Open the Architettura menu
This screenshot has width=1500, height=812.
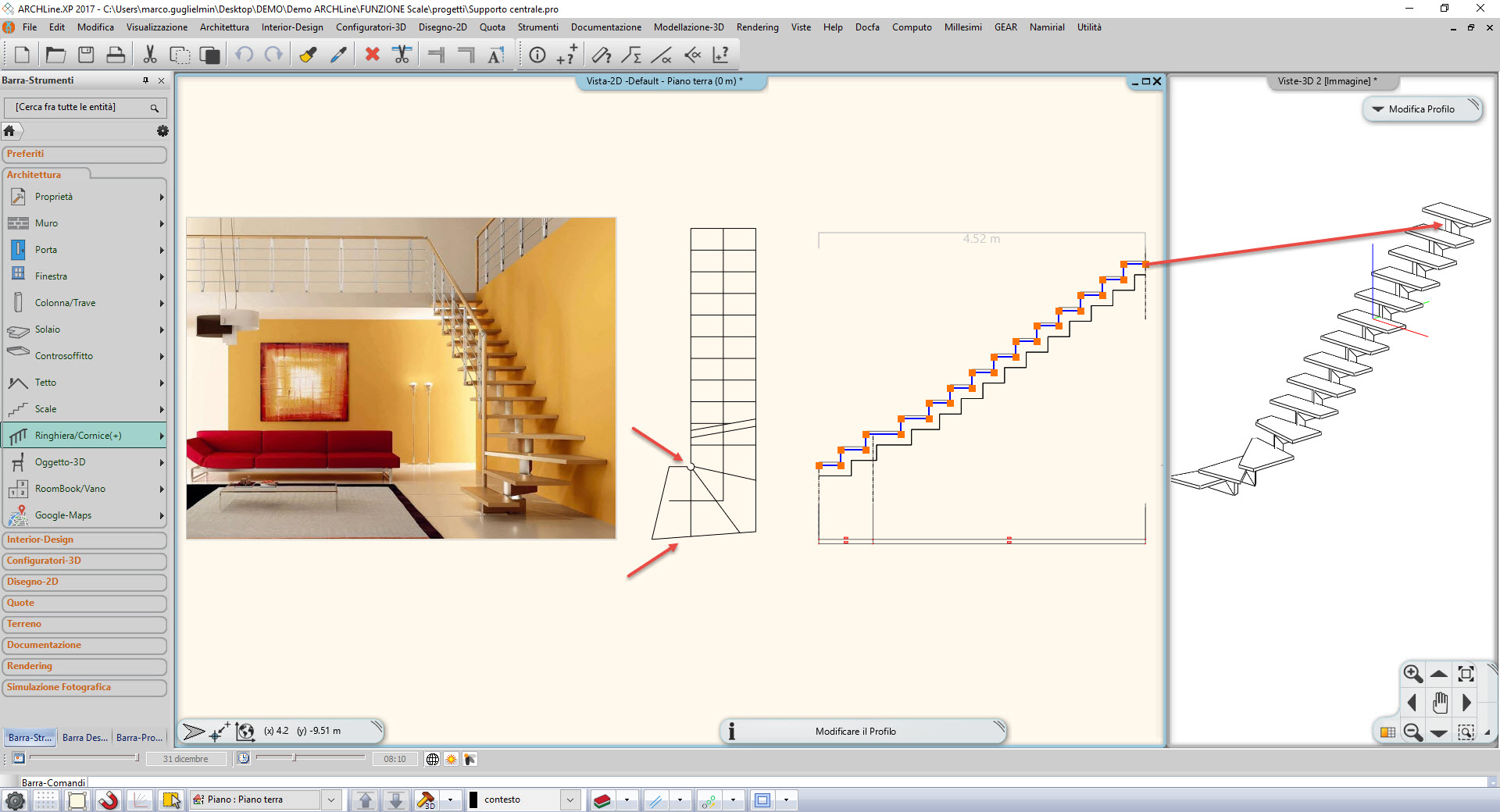click(223, 27)
